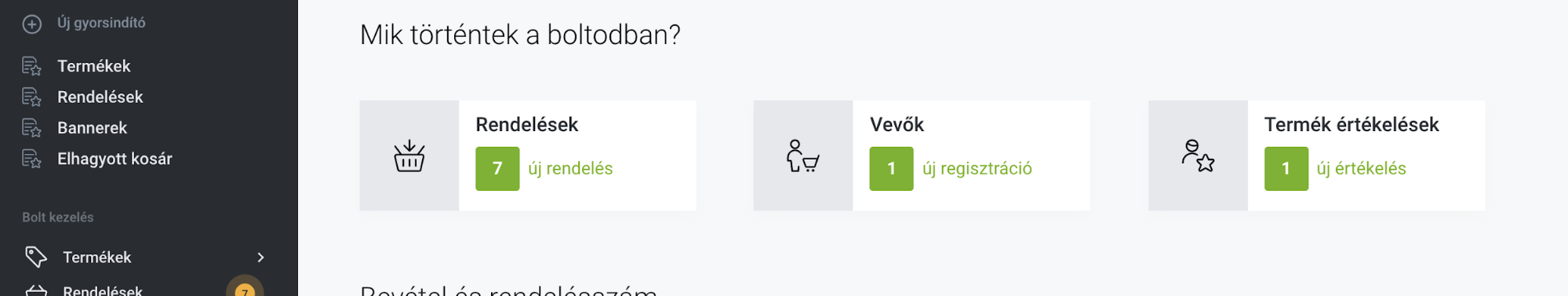The image size is (1568, 296).
Task: Click the person with star icon for reviews
Action: point(1198,155)
